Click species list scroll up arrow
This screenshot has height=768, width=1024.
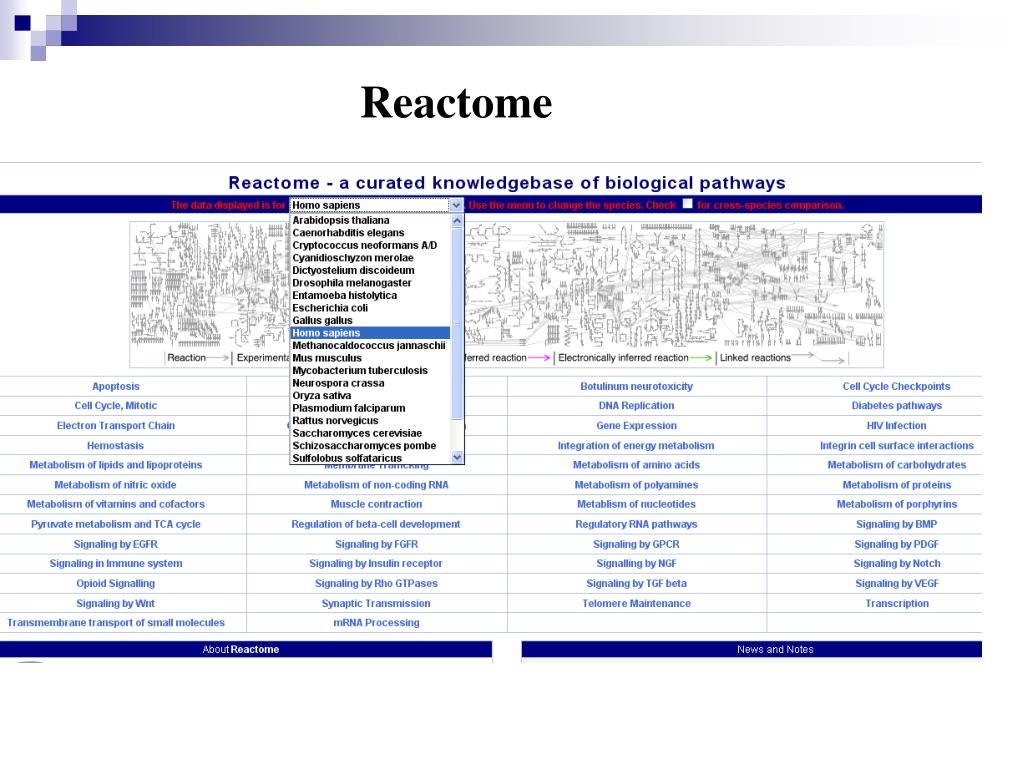(457, 221)
